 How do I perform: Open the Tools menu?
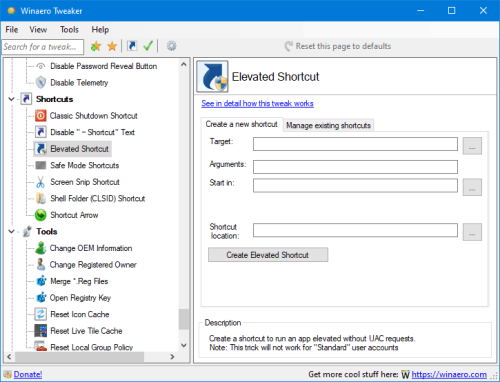tap(69, 30)
